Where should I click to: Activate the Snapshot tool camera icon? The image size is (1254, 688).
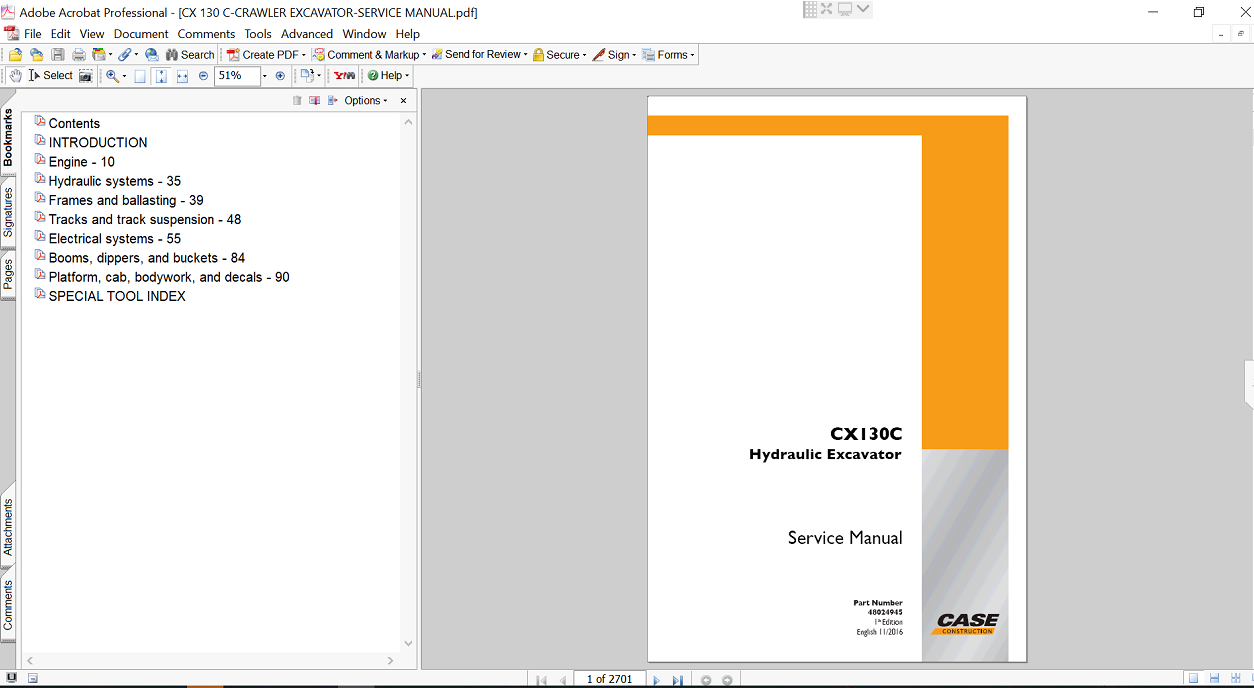point(86,76)
